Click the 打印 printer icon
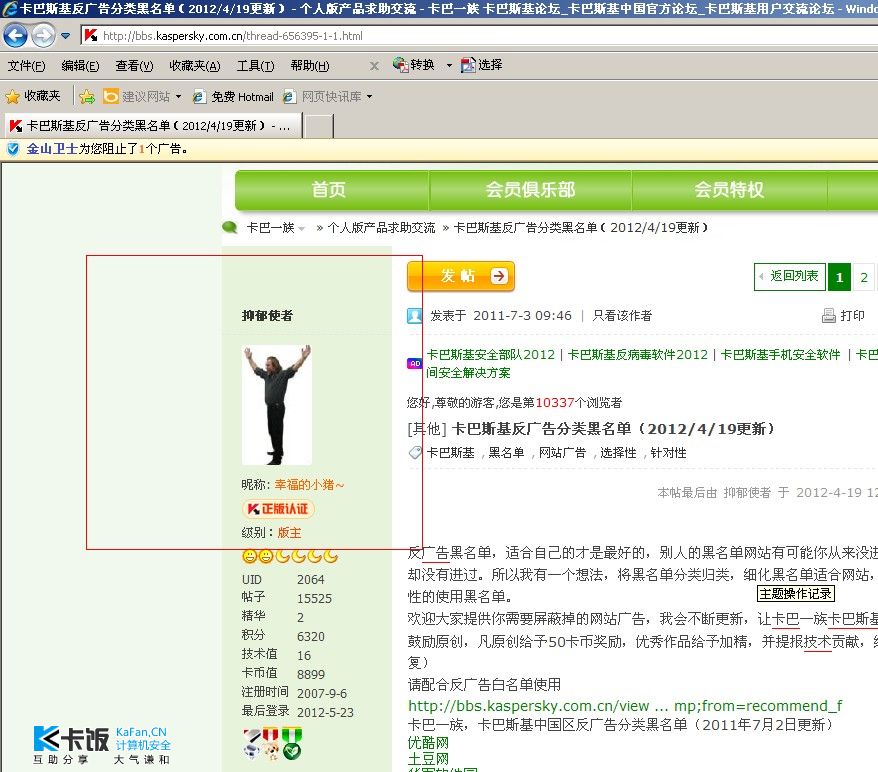 pos(829,316)
